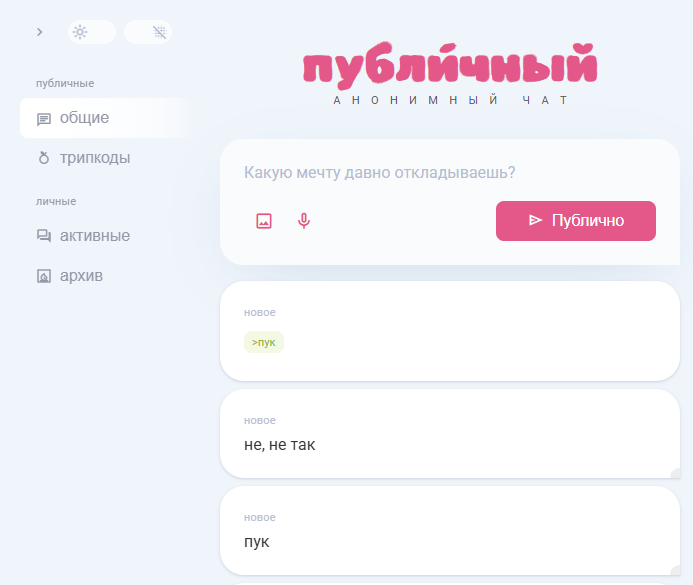693x585 pixels.
Task: Record voice message with the microphone icon
Action: pos(304,220)
